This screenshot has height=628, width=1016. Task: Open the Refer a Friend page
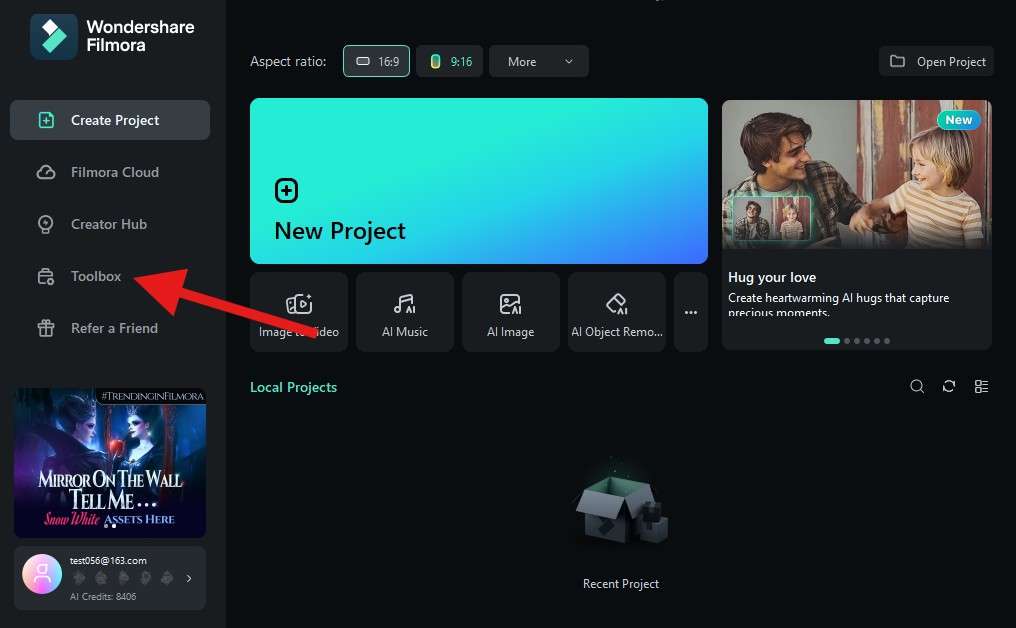[110, 329]
